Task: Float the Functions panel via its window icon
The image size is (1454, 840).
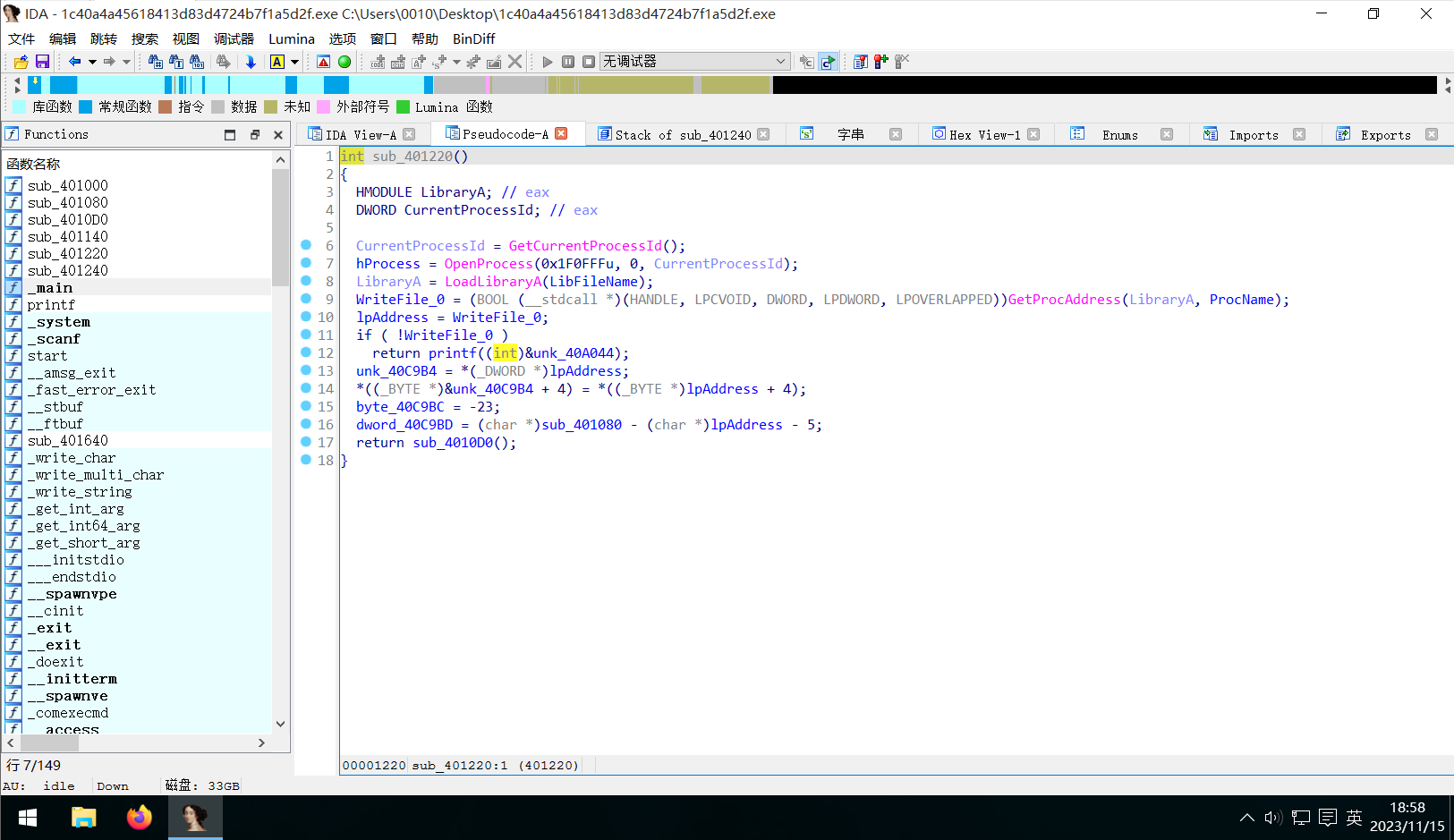Action: (254, 135)
